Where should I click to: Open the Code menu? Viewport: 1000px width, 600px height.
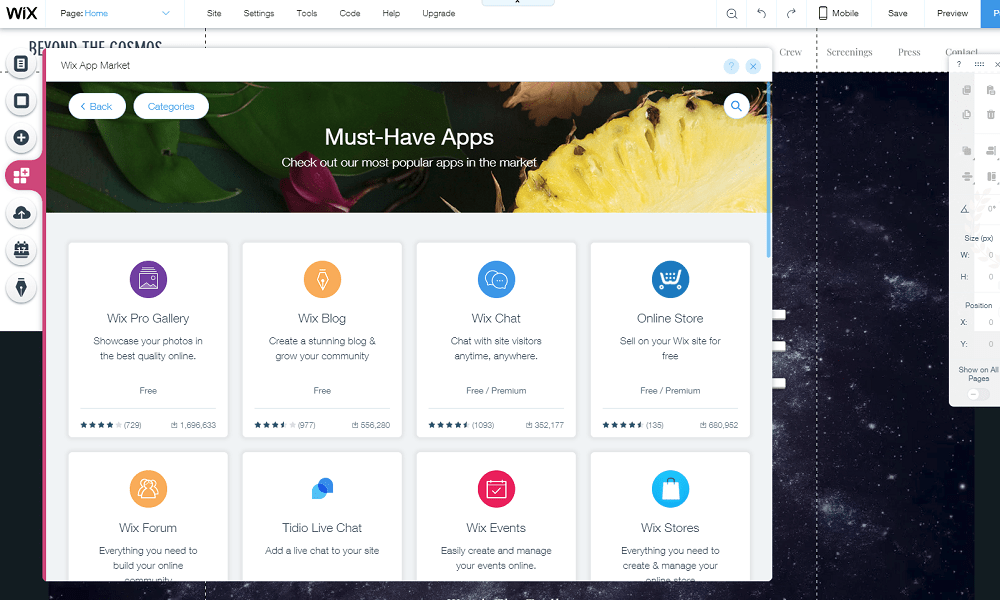click(349, 13)
